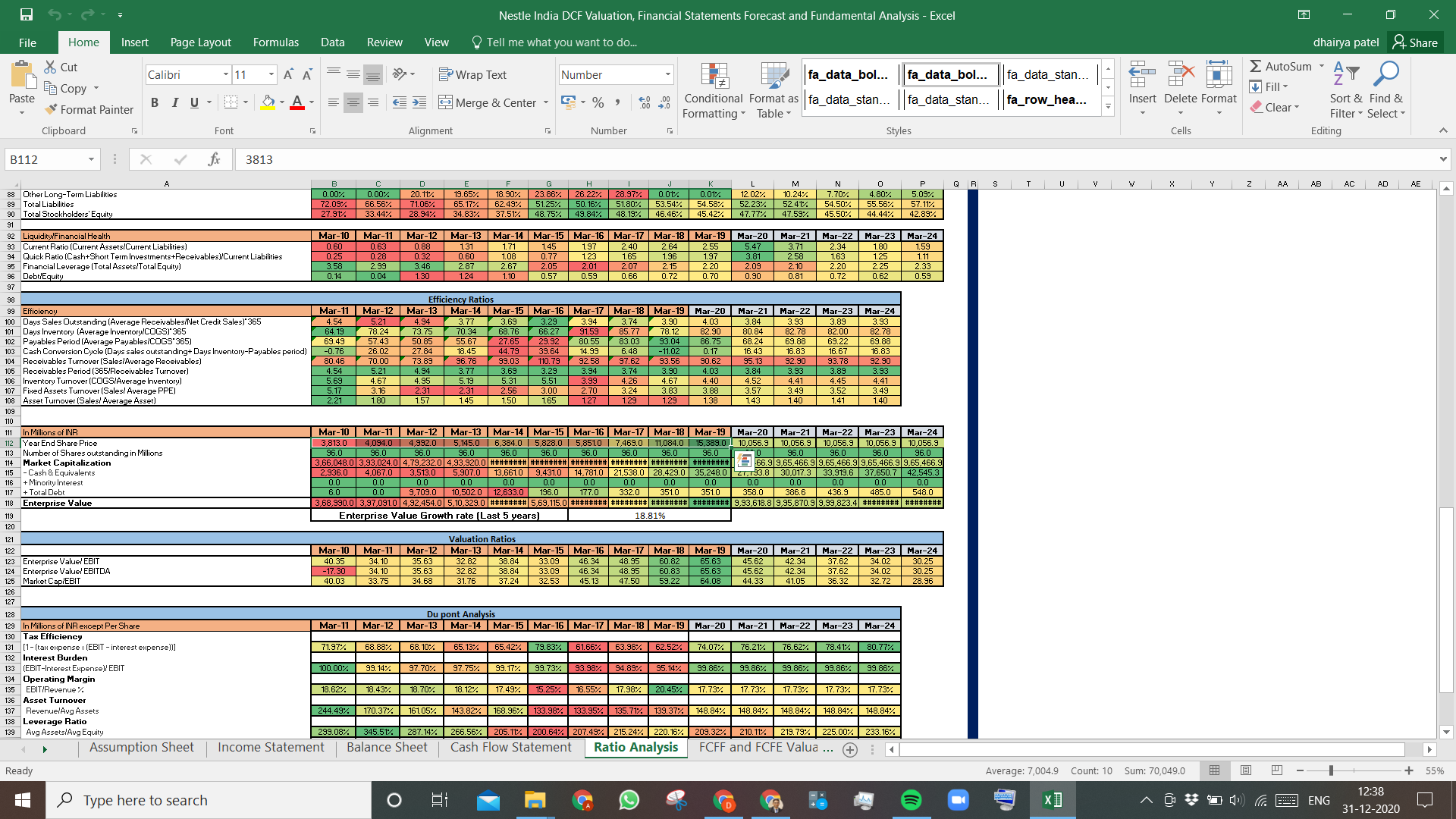This screenshot has width=1456, height=819.
Task: Open the Formulas ribbon tab
Action: tap(276, 42)
